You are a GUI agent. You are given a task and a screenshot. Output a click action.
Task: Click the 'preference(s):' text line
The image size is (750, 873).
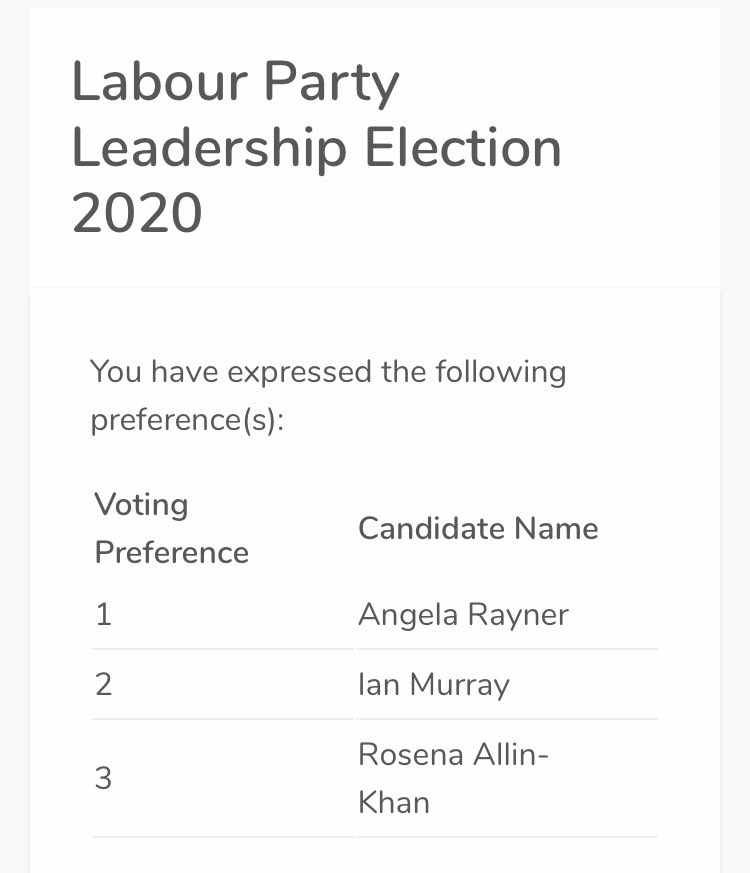pyautogui.click(x=188, y=419)
